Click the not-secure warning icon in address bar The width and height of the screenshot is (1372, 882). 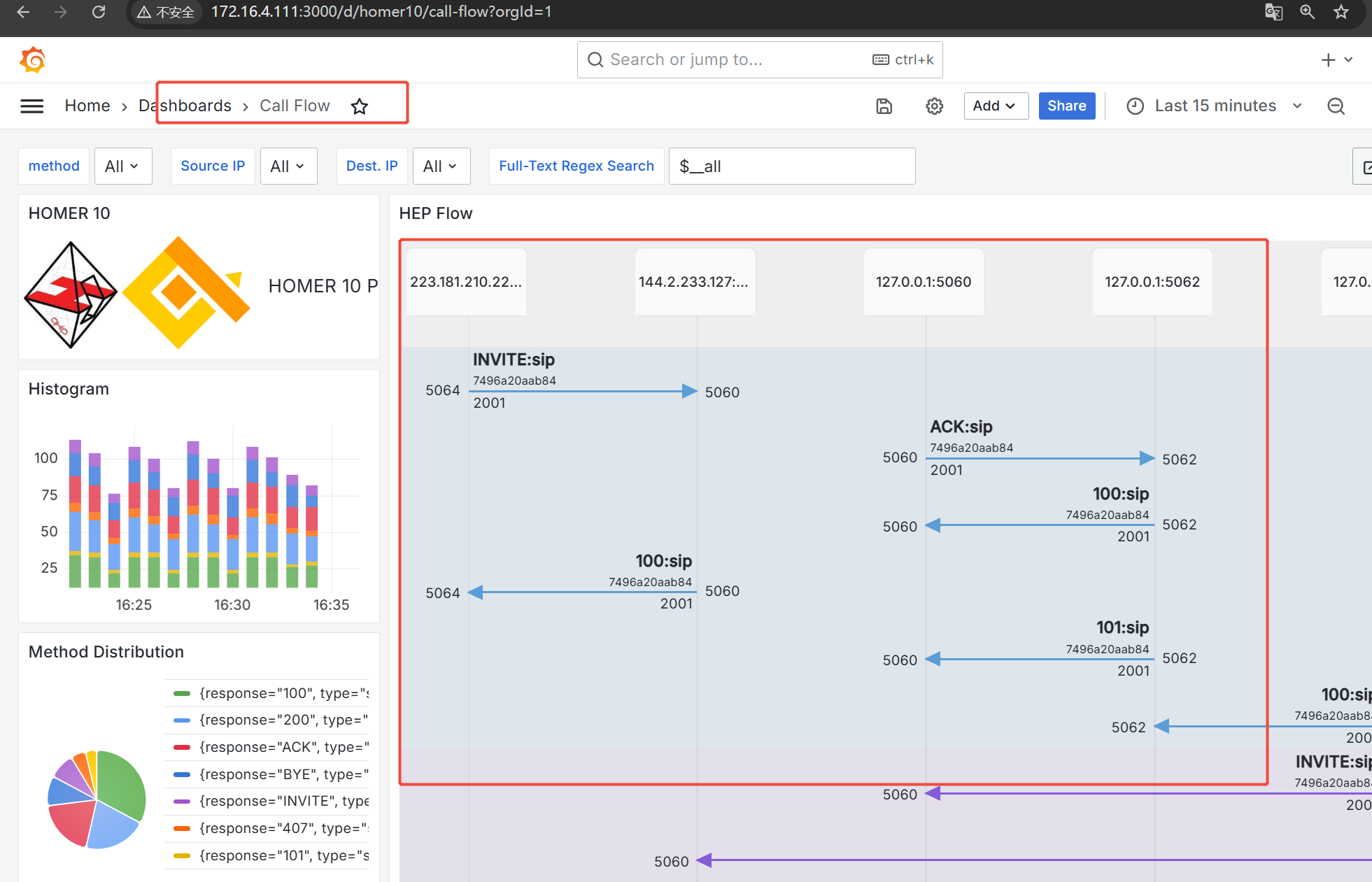(x=144, y=13)
